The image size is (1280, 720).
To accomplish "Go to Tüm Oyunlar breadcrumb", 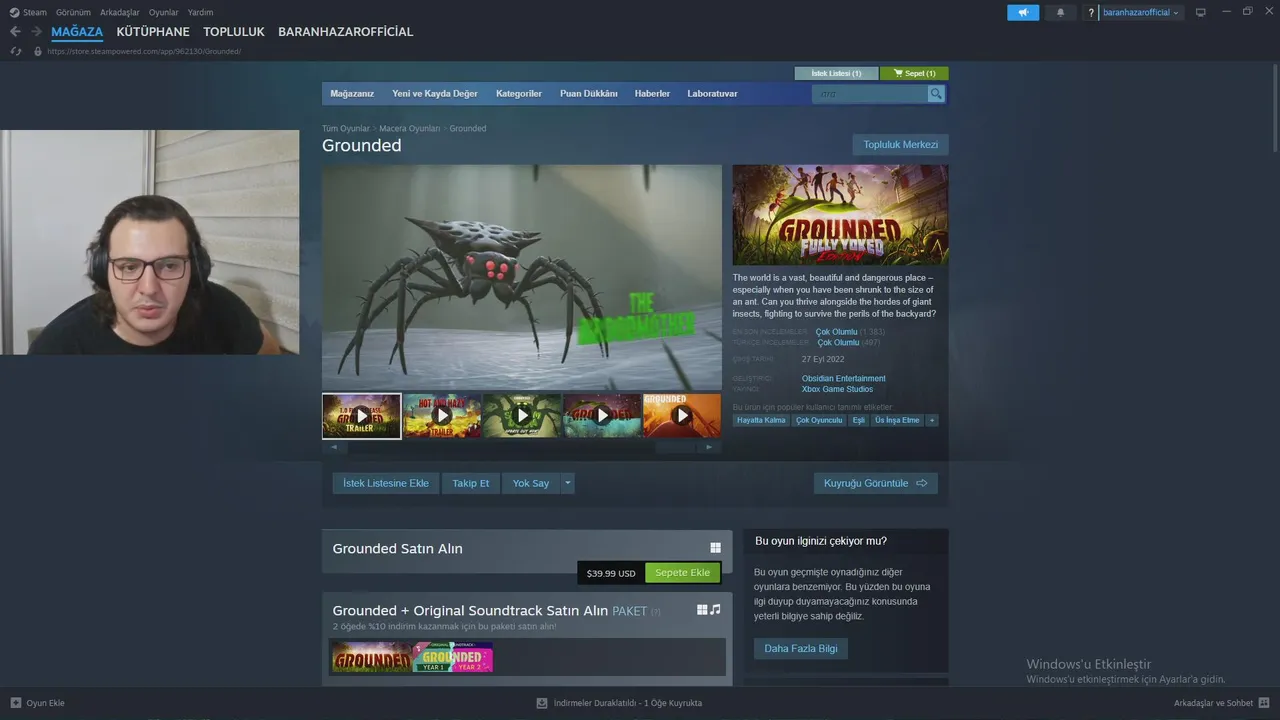I will pyautogui.click(x=346, y=129).
